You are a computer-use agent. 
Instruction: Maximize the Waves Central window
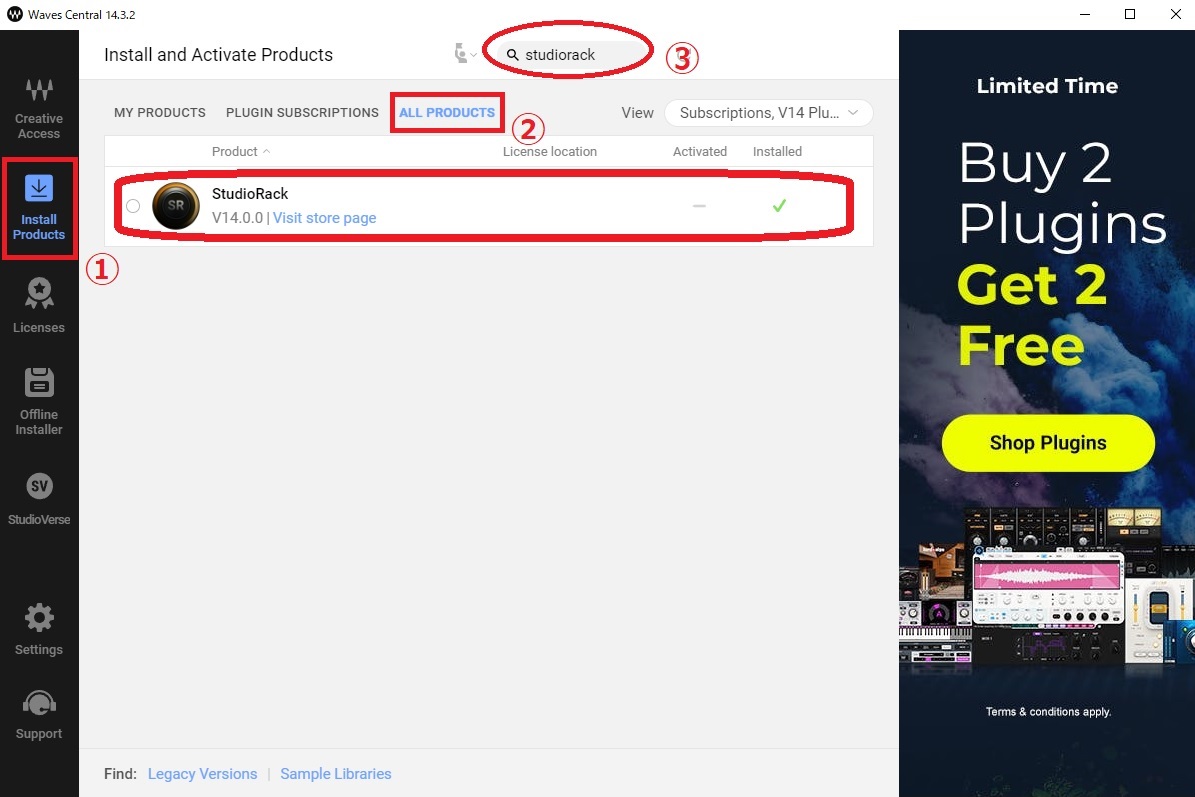pyautogui.click(x=1130, y=14)
